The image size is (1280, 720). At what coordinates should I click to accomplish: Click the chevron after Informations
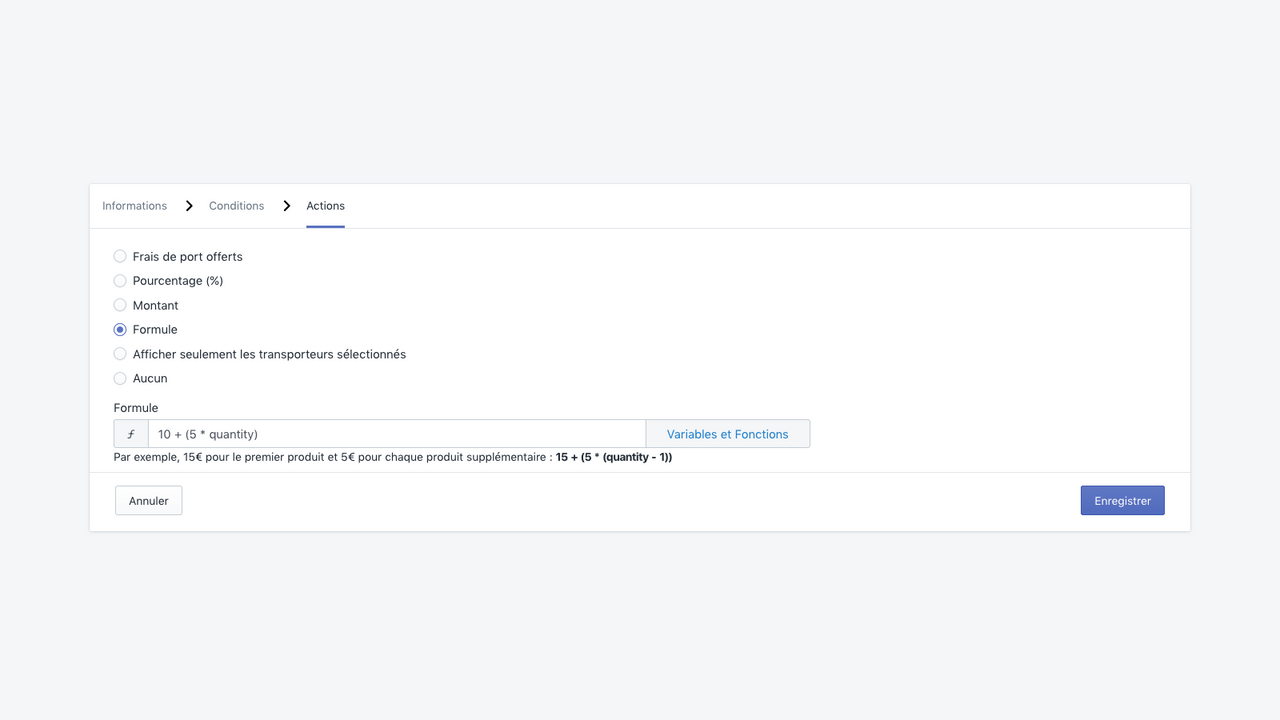[x=189, y=206]
